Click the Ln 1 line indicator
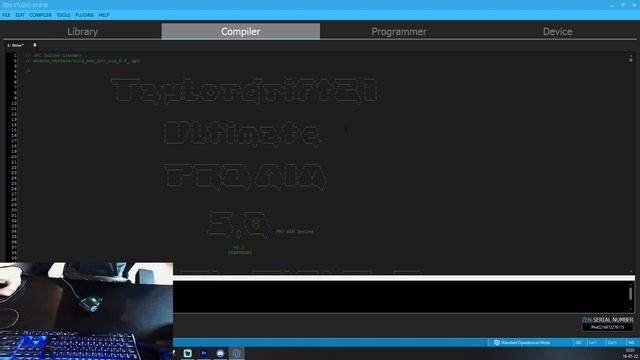640x360 pixels. (x=592, y=342)
